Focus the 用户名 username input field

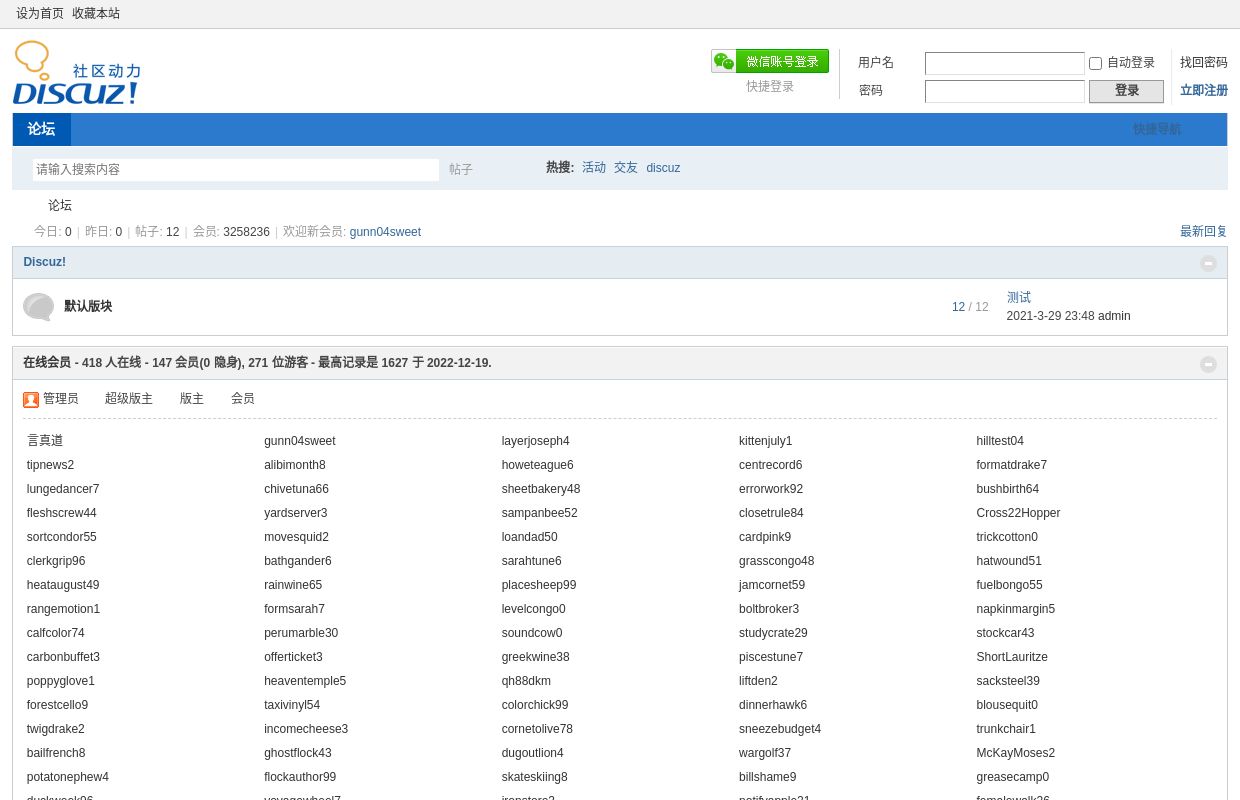(1004, 63)
